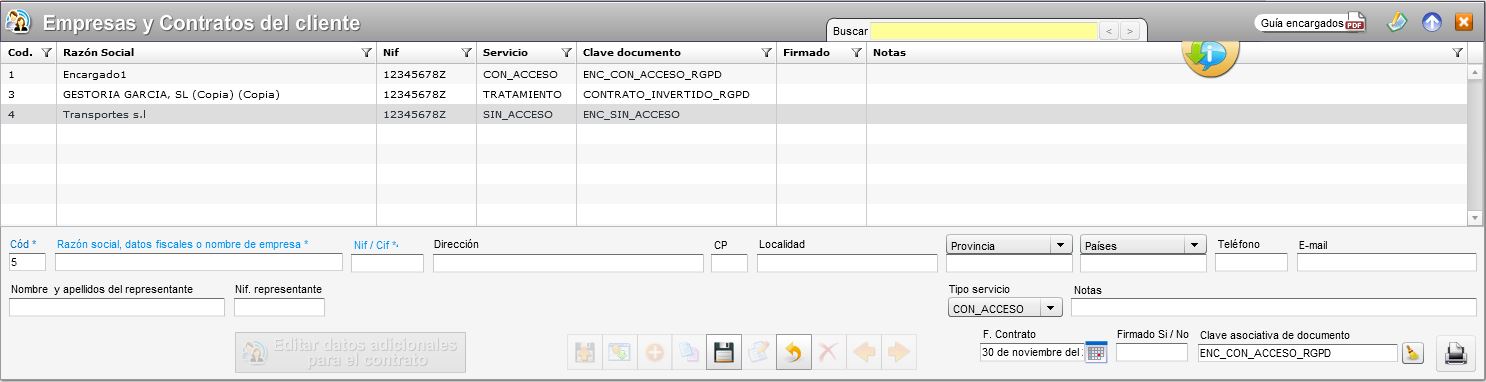1486x382 pixels.
Task: Open filter for the Notas column
Action: pos(1457,52)
